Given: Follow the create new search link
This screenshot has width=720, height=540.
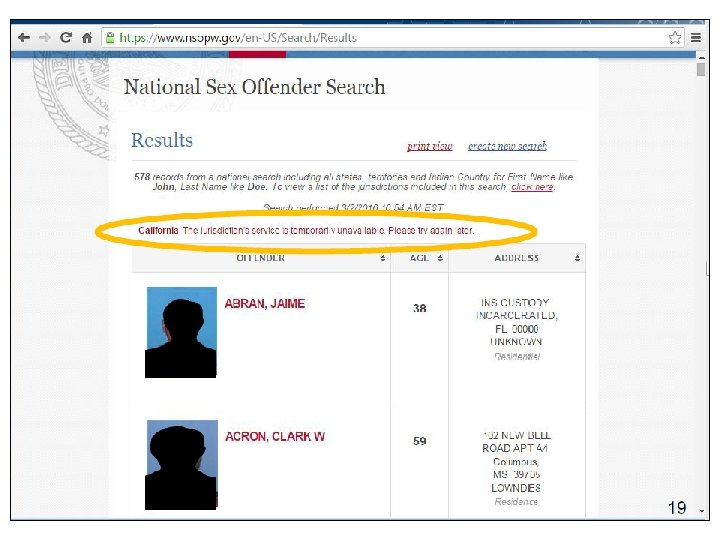Looking at the screenshot, I should (x=507, y=146).
